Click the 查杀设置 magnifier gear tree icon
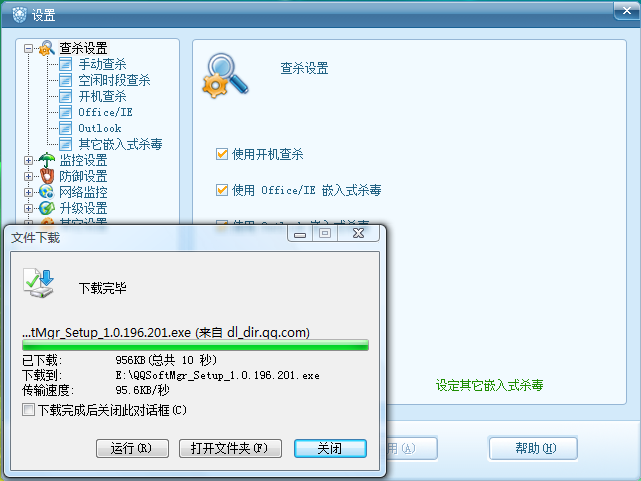Screen dimensions: 641x481 pyautogui.click(x=47, y=48)
